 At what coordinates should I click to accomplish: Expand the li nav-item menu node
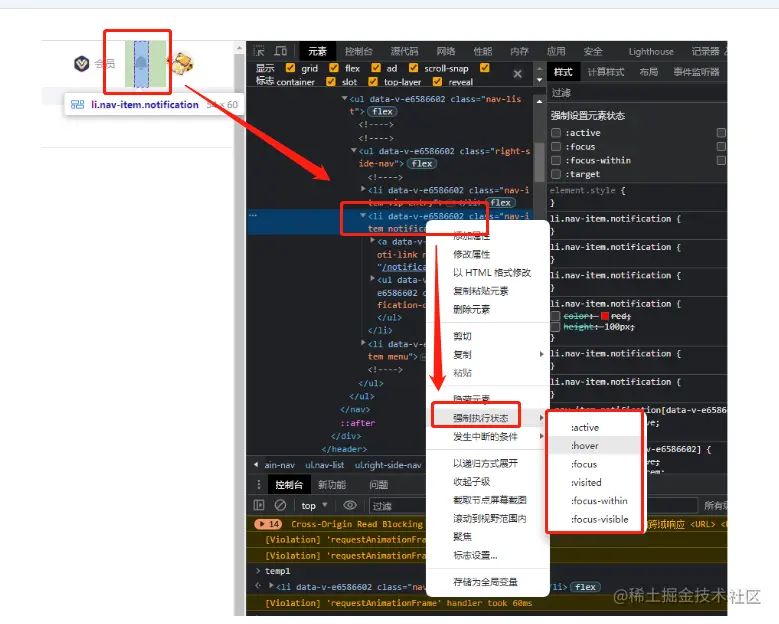[x=363, y=343]
